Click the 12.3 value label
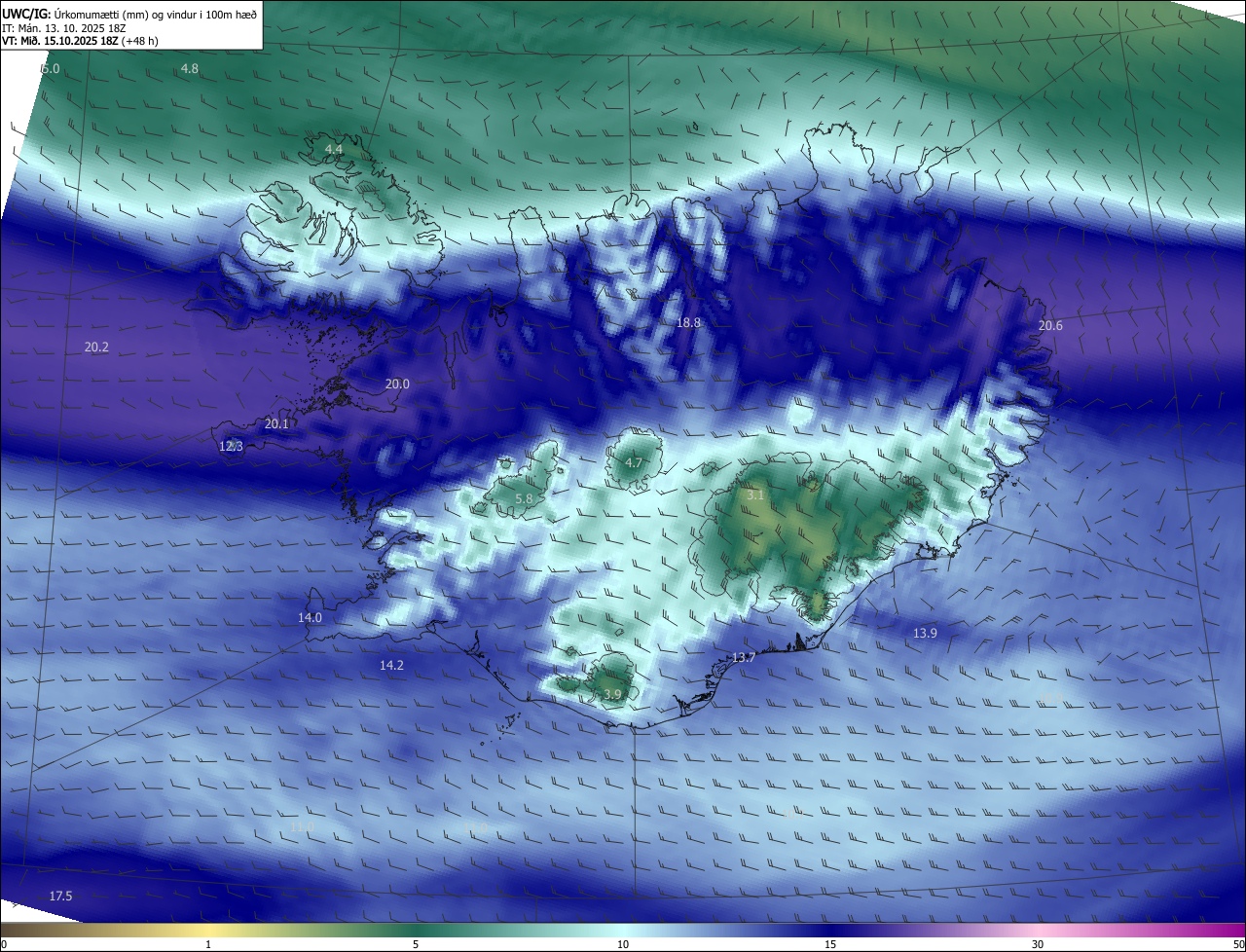This screenshot has height=952, width=1246. 231,447
